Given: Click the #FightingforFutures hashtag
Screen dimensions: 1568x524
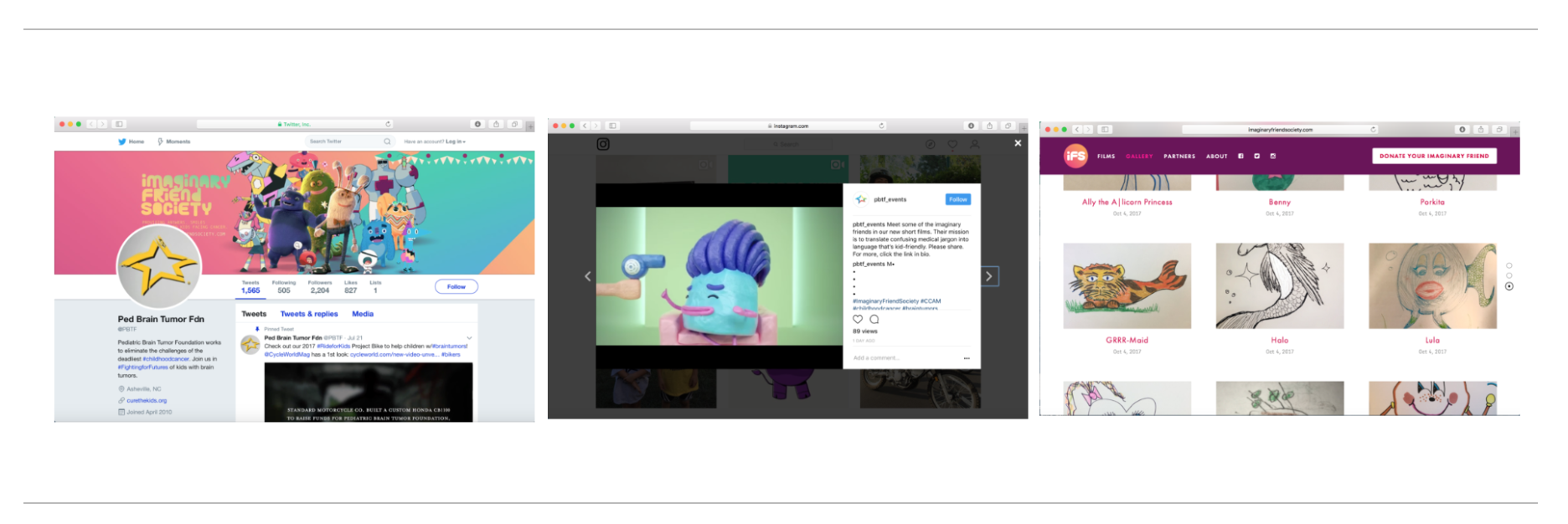Looking at the screenshot, I should [143, 367].
